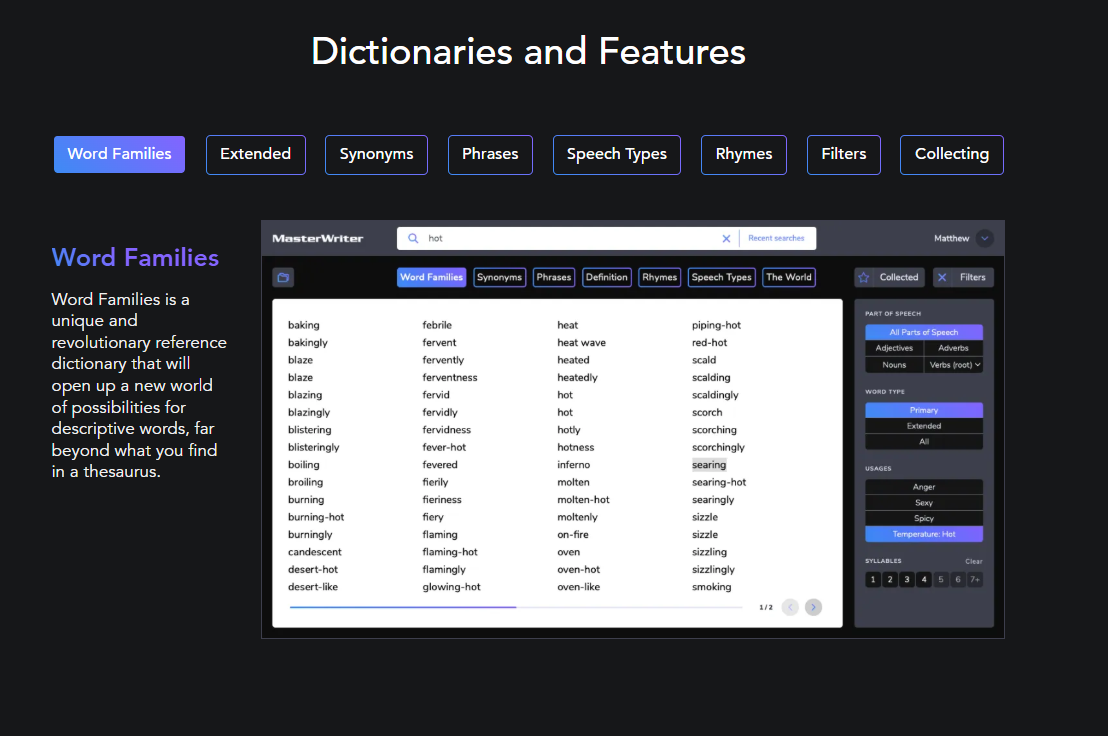Select the Speech Types feature tab
Image resolution: width=1108 pixels, height=736 pixels.
[x=617, y=154]
